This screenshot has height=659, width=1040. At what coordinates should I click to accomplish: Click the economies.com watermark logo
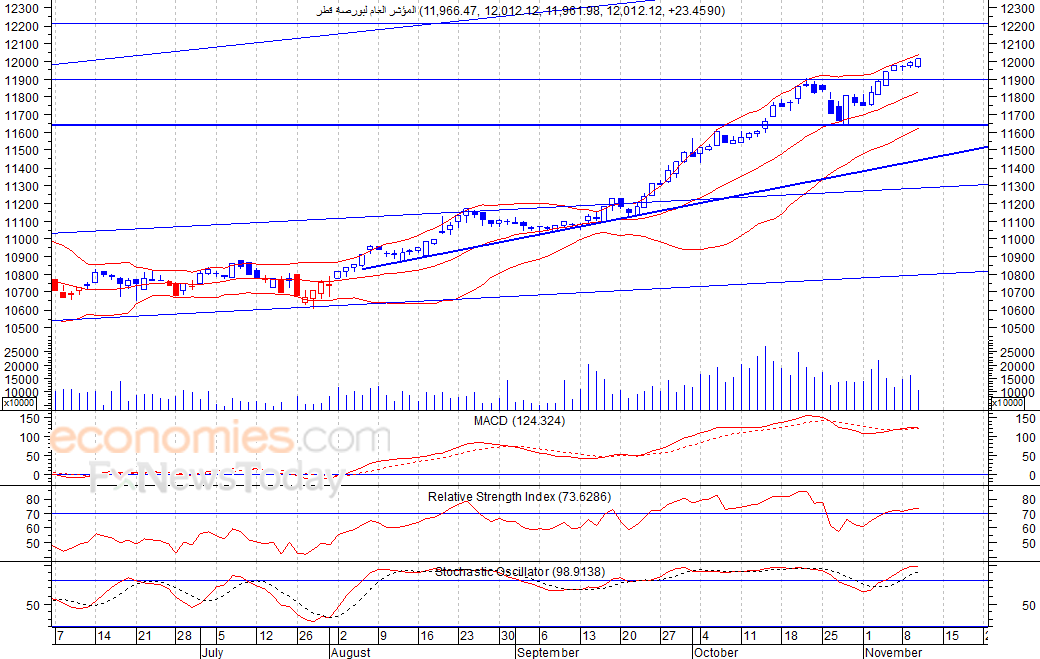click(x=220, y=439)
